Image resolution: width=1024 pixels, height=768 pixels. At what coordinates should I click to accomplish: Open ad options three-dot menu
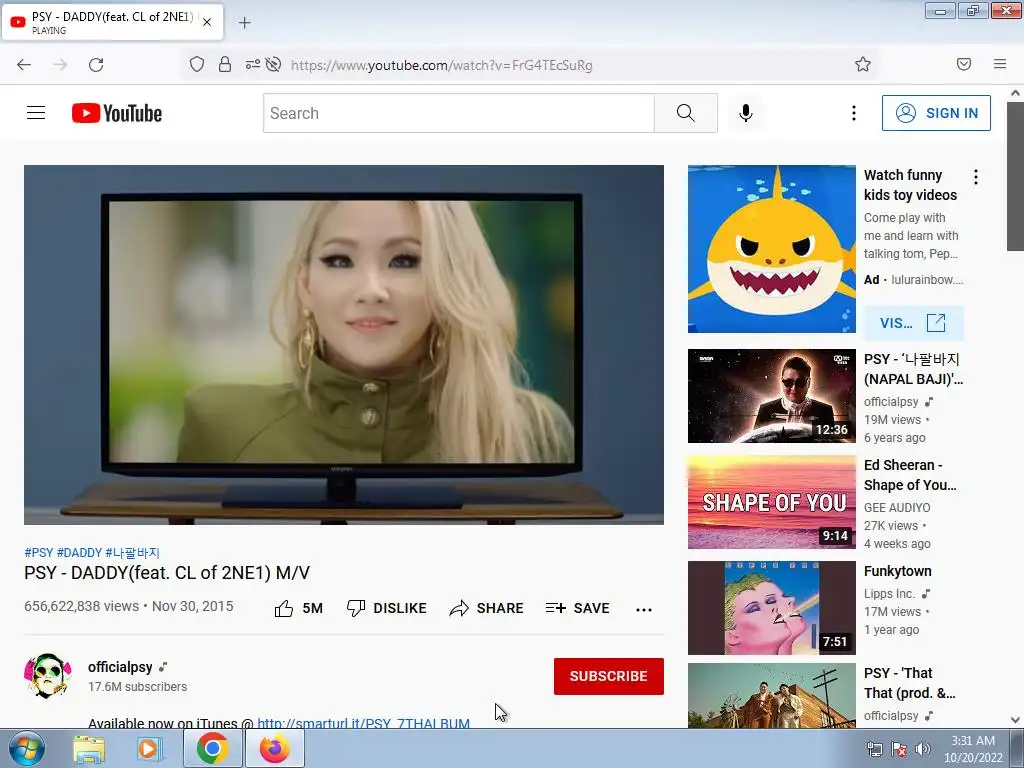pyautogui.click(x=976, y=177)
